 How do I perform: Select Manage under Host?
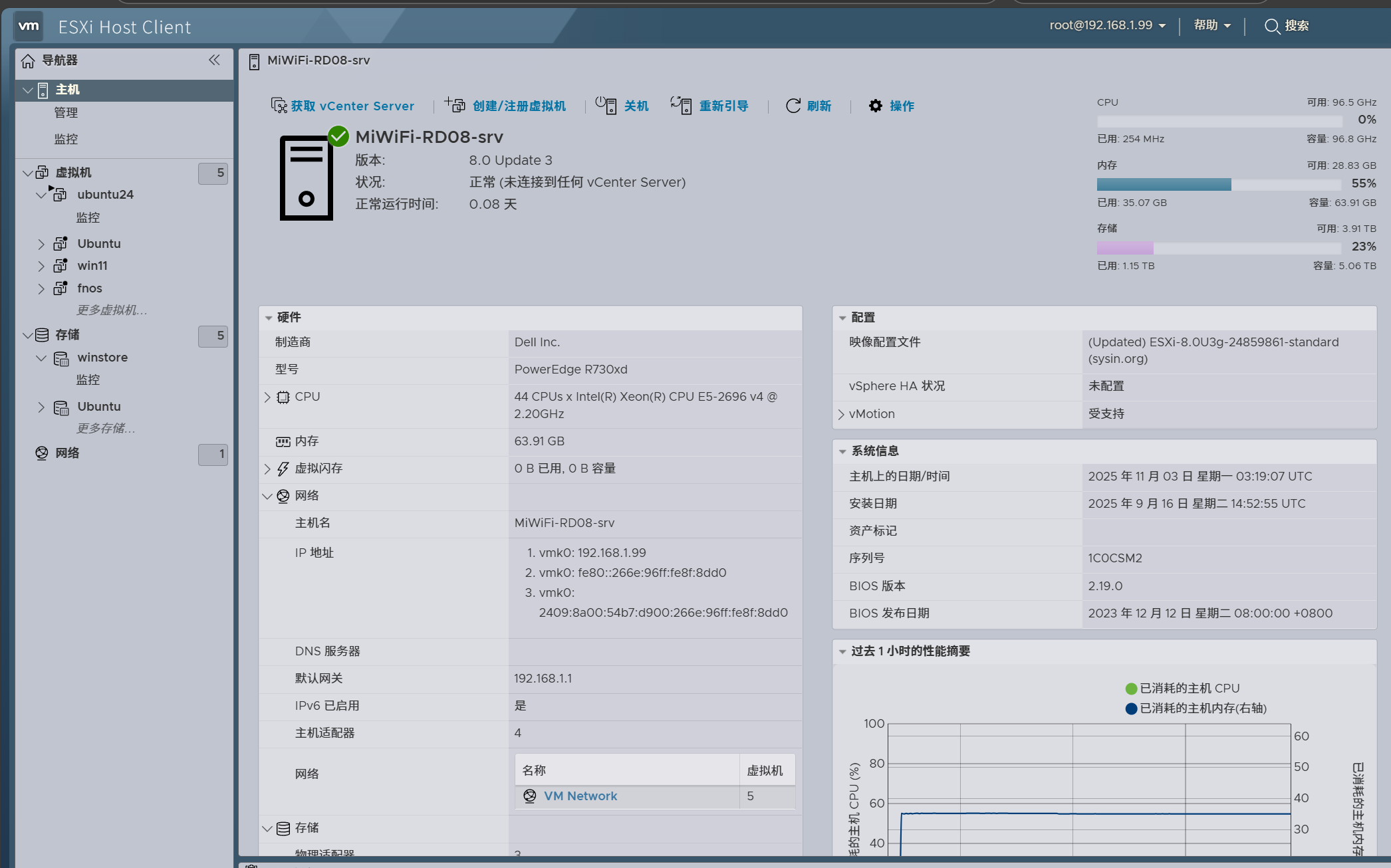coord(66,113)
